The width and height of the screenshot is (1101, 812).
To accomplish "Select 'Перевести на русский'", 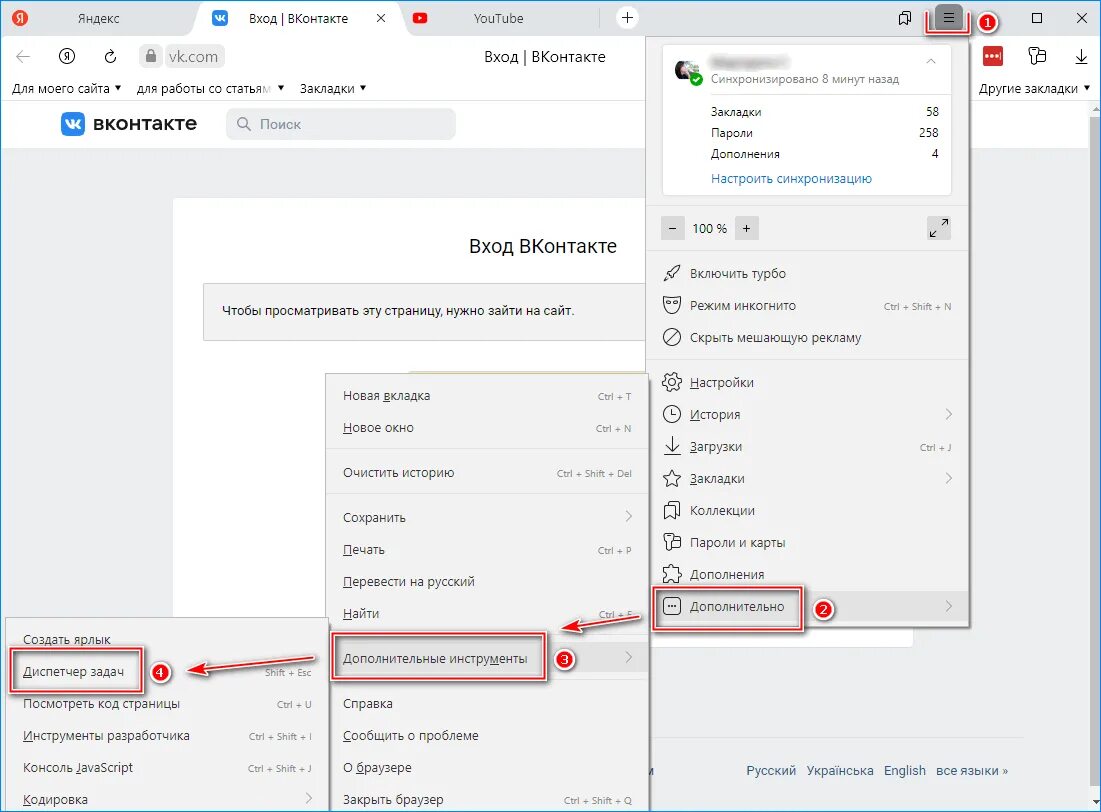I will pyautogui.click(x=487, y=581).
